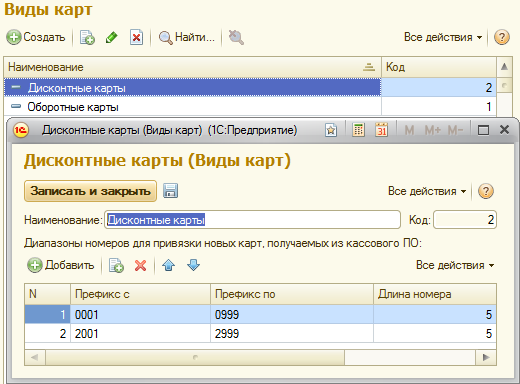Click the Записать и закрыть button

[90, 191]
